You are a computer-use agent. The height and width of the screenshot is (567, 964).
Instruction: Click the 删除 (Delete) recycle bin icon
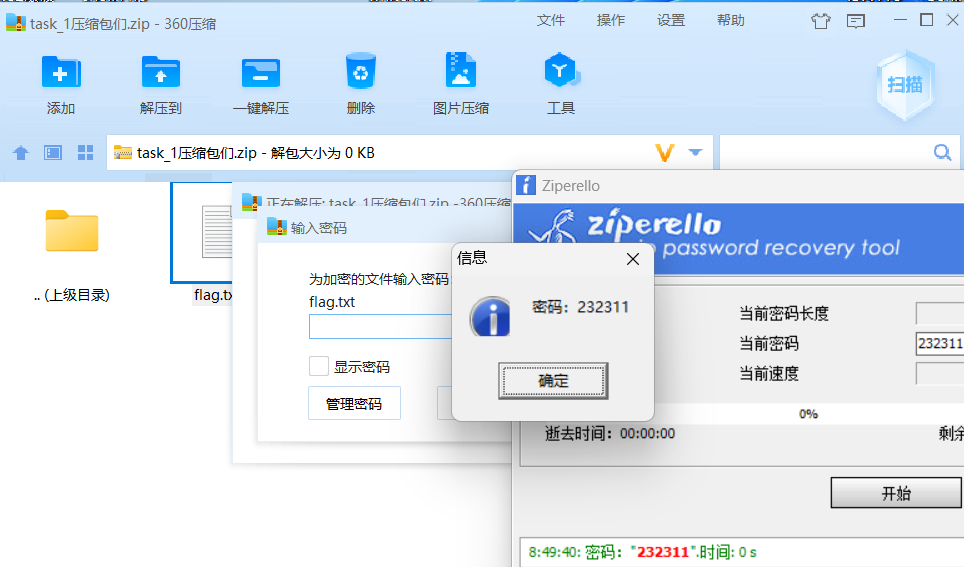coord(361,71)
